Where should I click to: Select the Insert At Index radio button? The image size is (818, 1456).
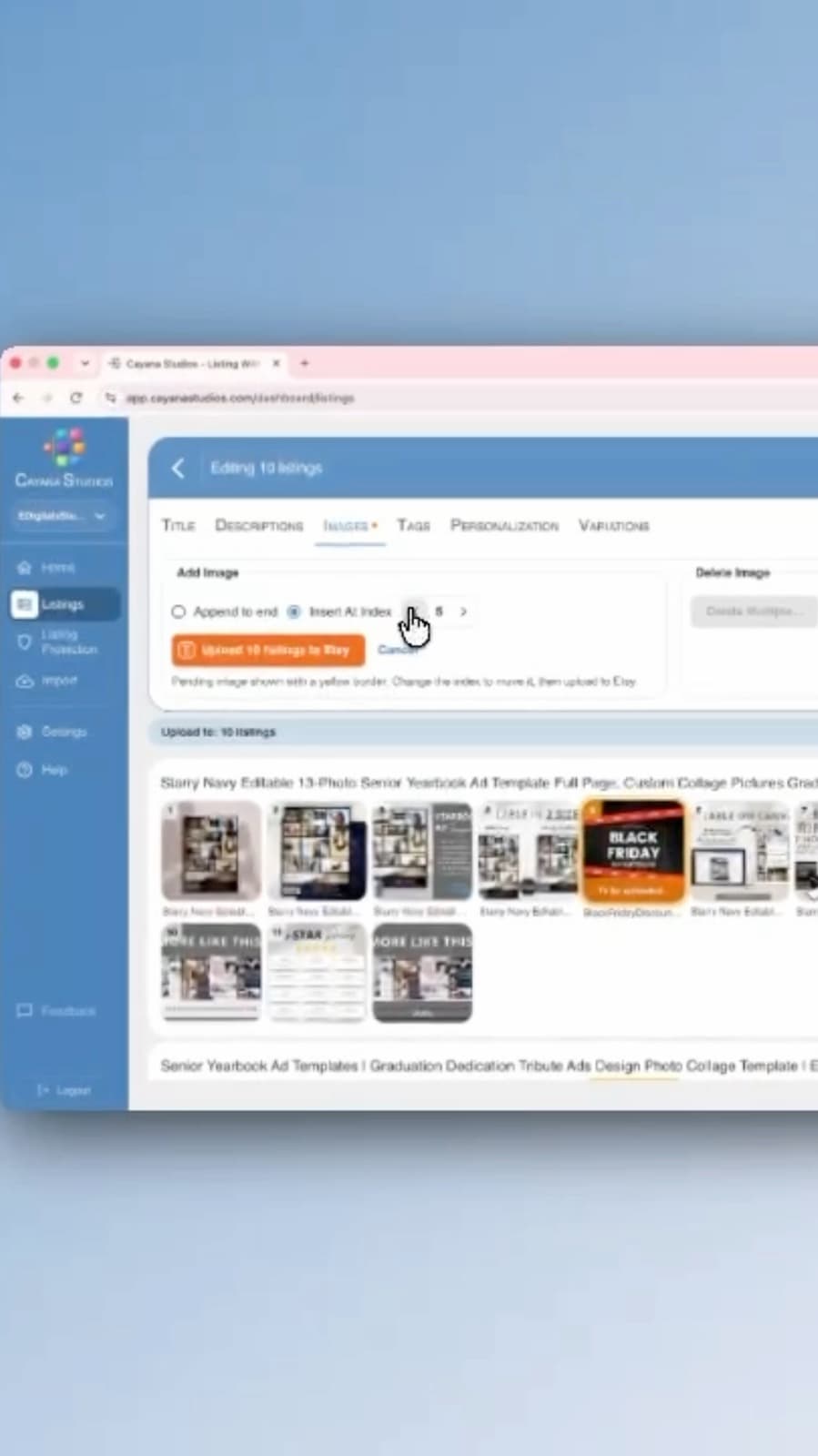click(x=294, y=612)
